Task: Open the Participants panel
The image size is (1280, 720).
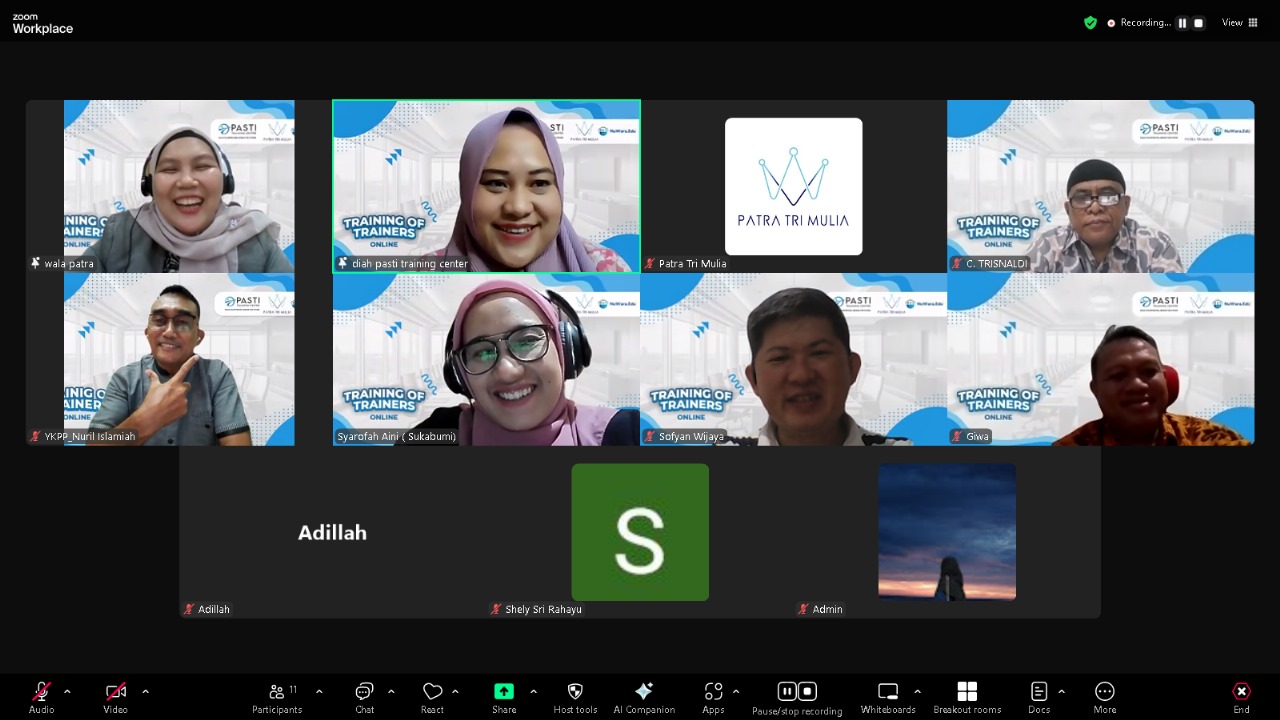Action: (x=277, y=696)
